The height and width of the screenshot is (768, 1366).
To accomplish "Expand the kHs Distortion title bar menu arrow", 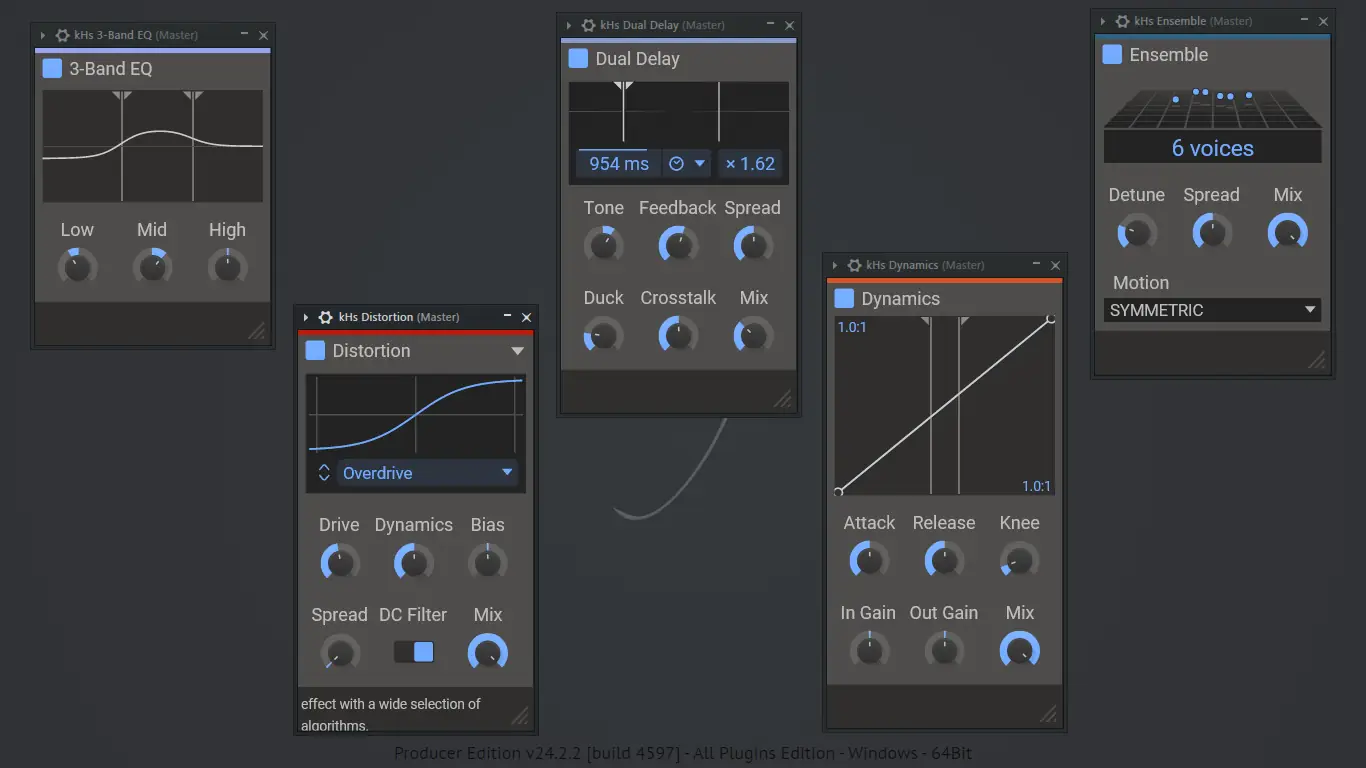I will point(307,317).
